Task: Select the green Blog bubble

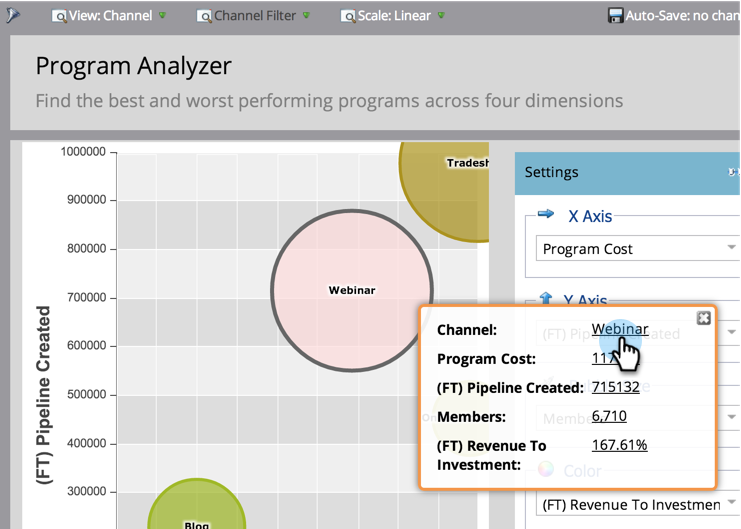Action: (x=197, y=504)
